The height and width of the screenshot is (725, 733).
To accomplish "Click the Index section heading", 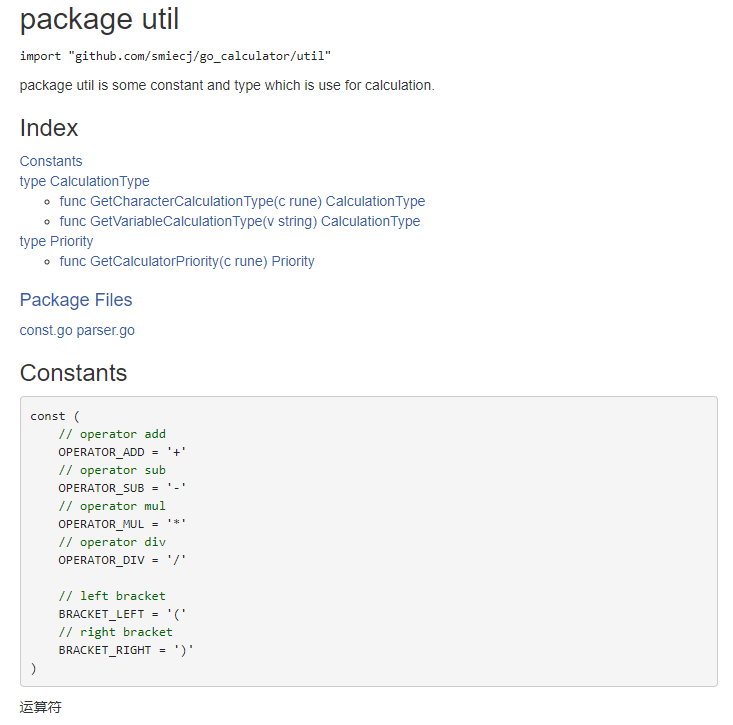I will (x=49, y=128).
